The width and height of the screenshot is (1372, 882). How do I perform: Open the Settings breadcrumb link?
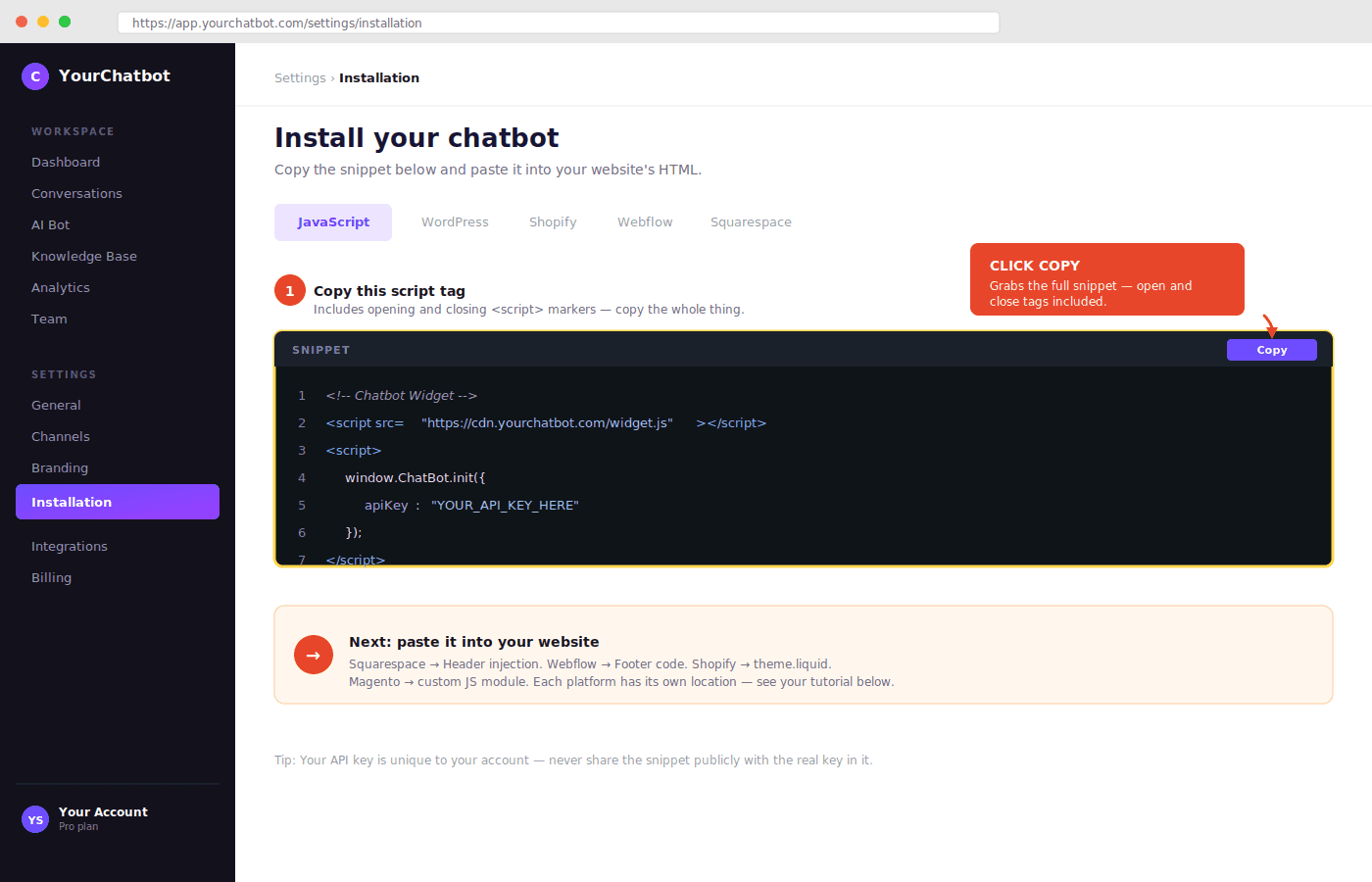pos(300,77)
